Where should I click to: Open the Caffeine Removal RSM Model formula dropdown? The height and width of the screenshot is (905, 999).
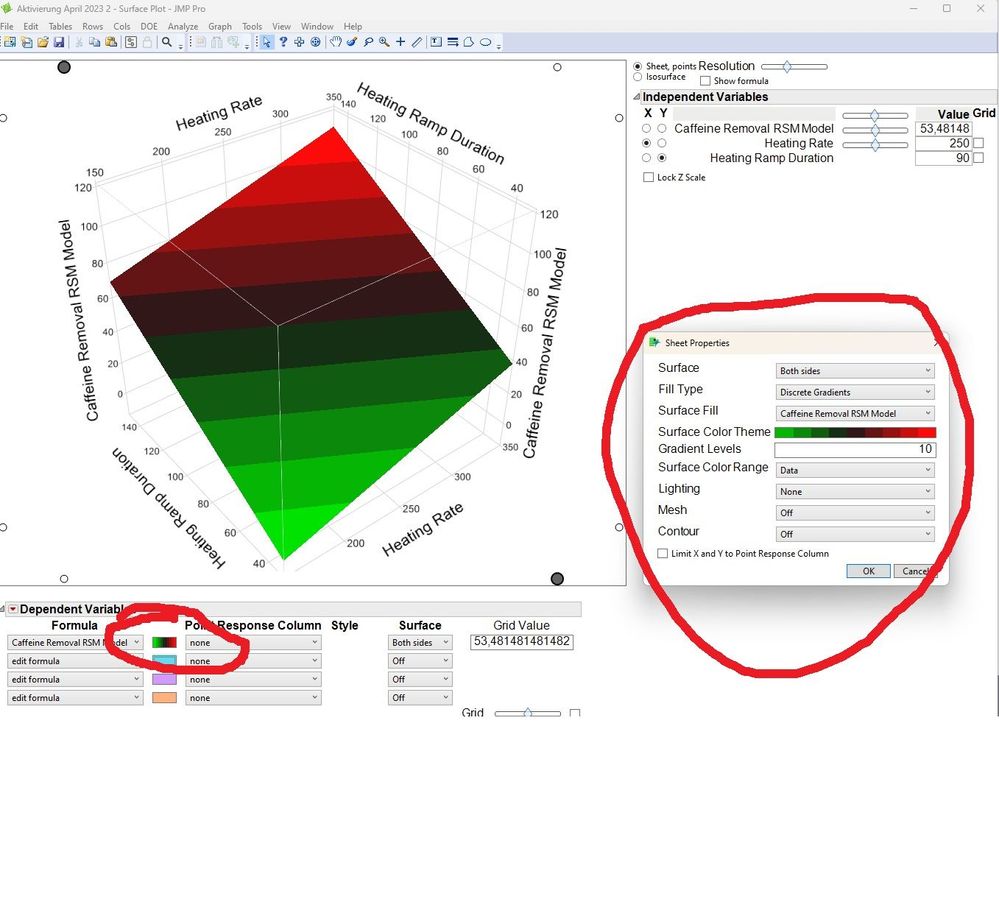point(75,642)
